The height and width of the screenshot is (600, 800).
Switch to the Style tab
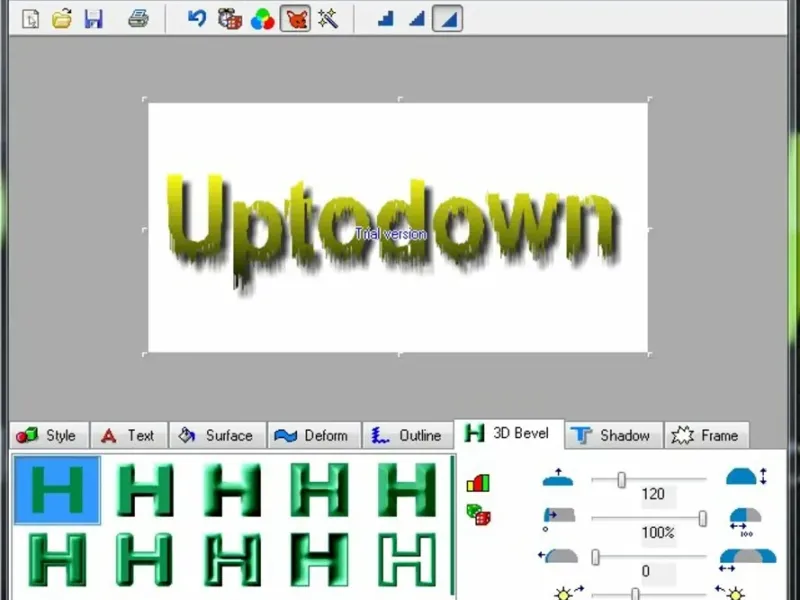[49, 435]
